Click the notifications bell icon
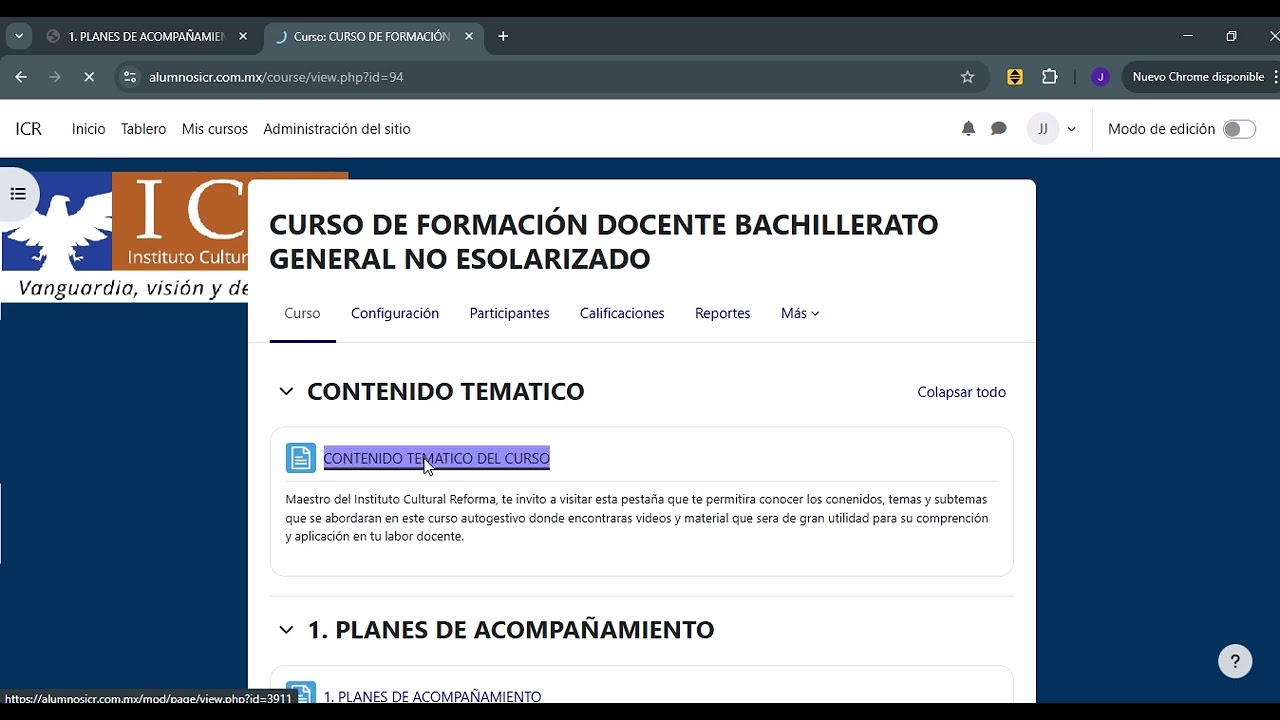Viewport: 1280px width, 720px height. tap(968, 129)
